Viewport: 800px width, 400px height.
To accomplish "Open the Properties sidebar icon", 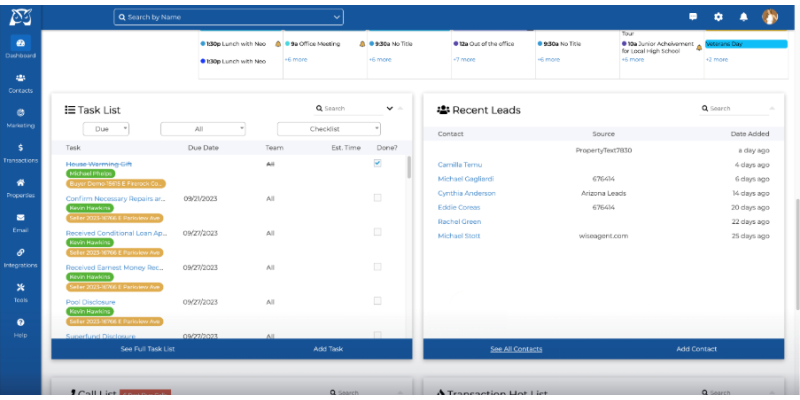I will click(x=21, y=187).
